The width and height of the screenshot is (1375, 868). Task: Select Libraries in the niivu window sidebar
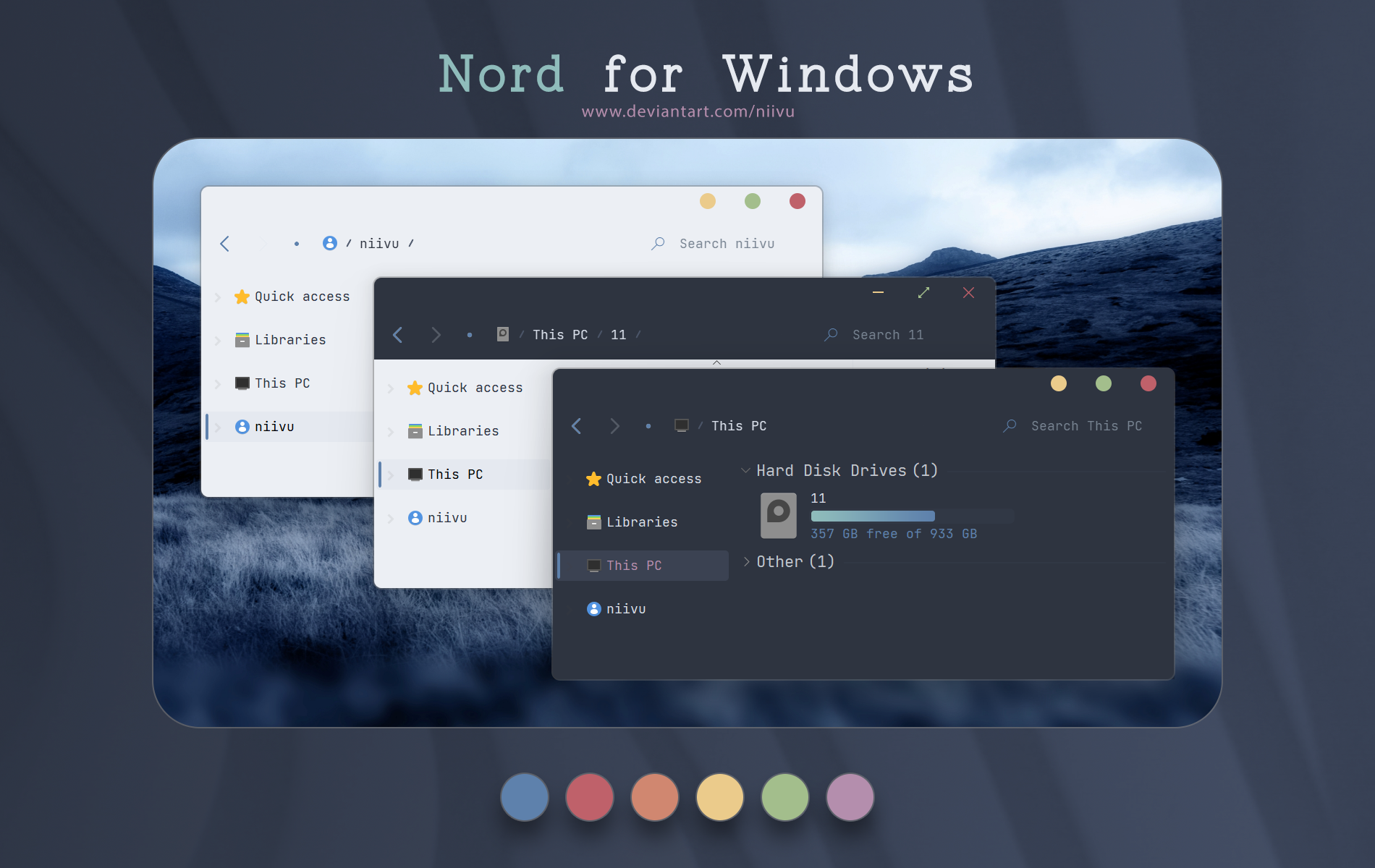292,340
